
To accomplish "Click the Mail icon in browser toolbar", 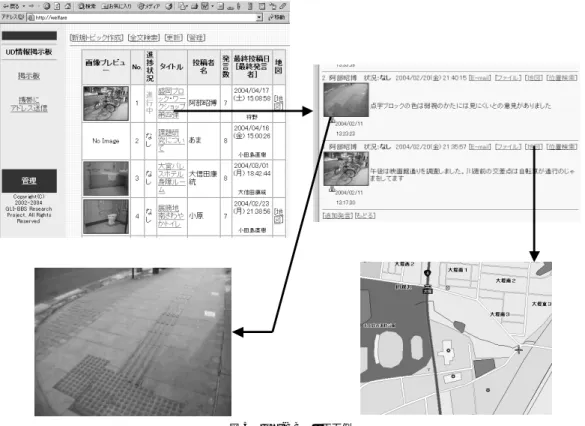I will coord(182,6).
